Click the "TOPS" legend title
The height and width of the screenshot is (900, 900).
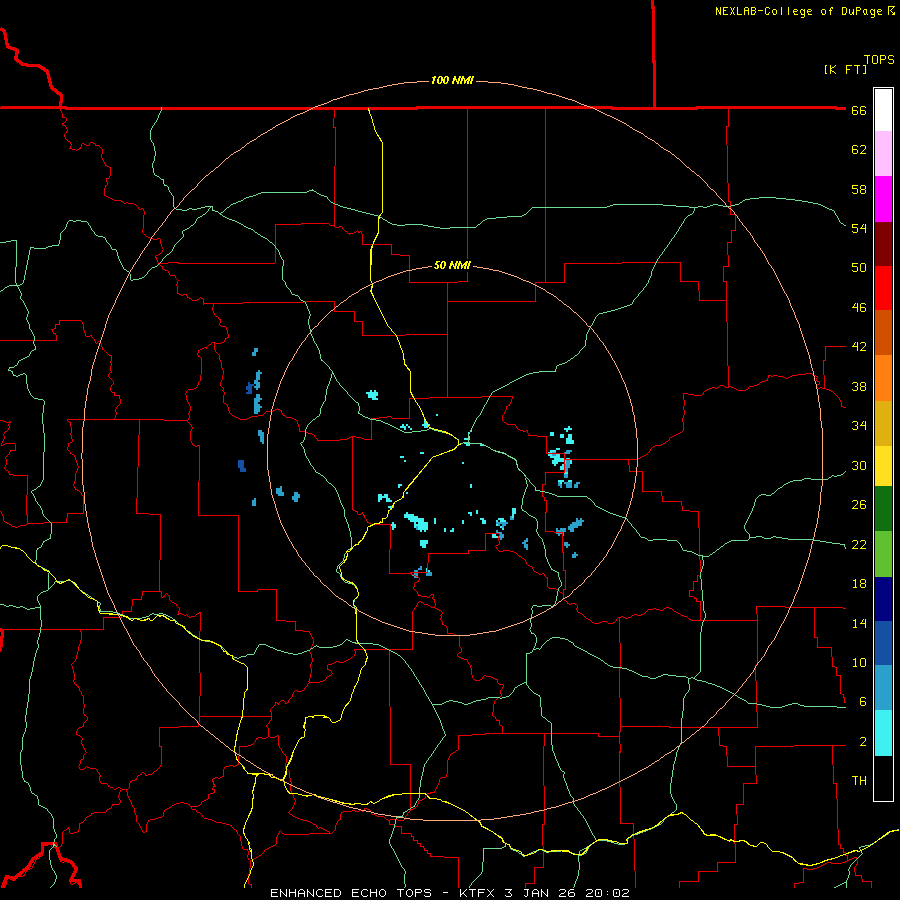[x=879, y=60]
